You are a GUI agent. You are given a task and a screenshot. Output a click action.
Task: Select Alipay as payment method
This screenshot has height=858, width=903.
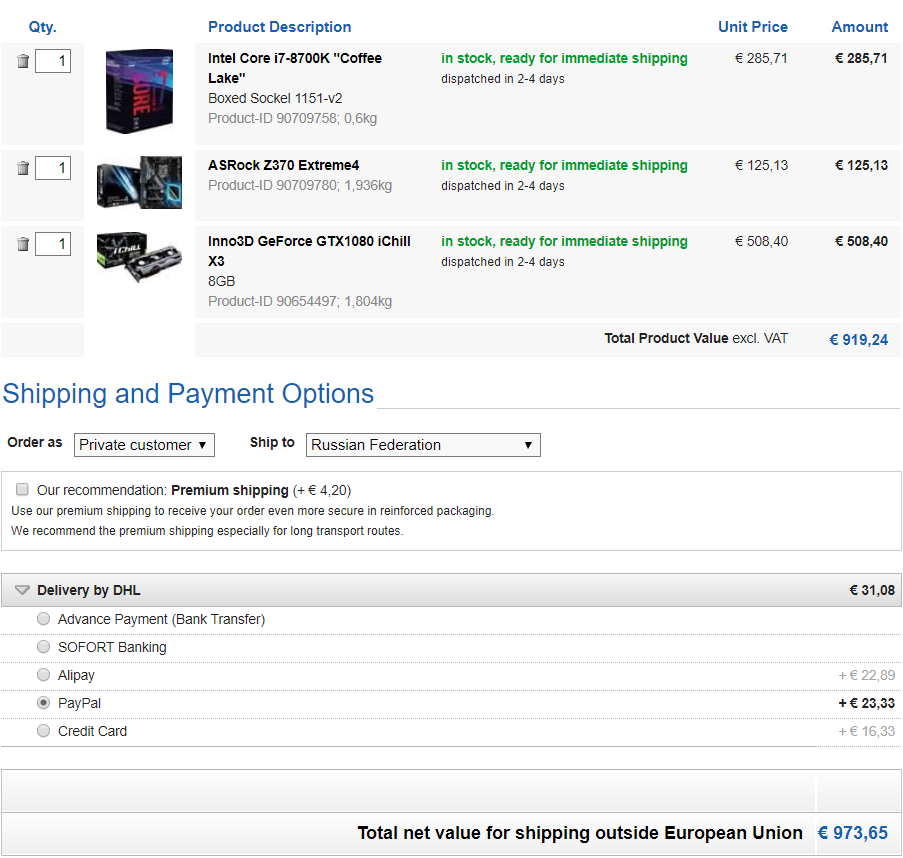tap(43, 675)
